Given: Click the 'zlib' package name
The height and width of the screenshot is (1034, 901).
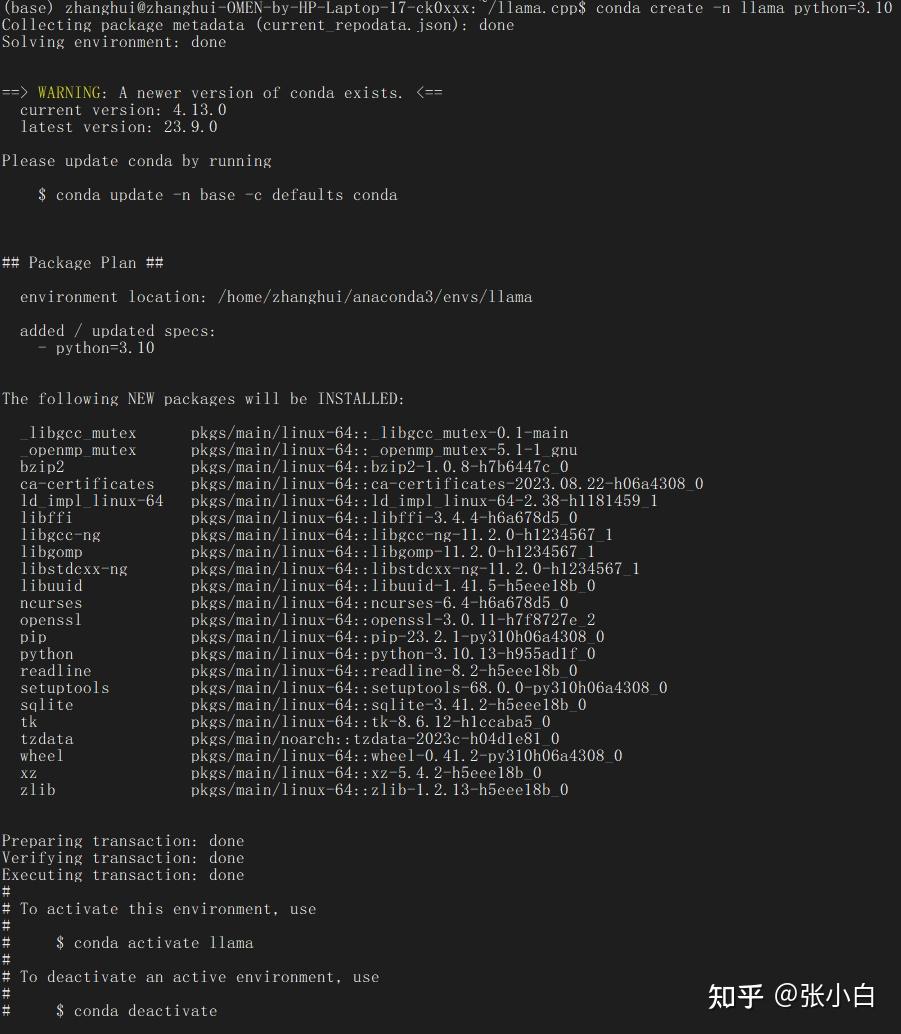Looking at the screenshot, I should pos(38,790).
